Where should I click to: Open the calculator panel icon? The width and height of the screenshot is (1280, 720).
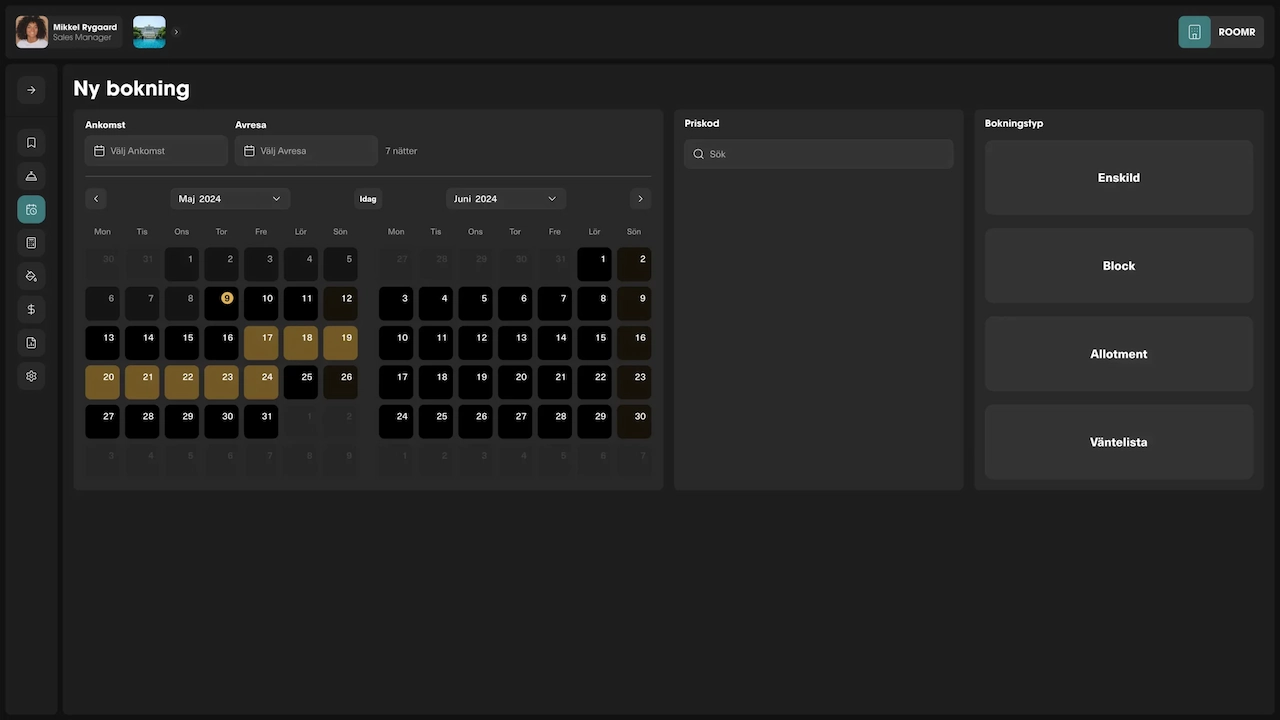pyautogui.click(x=31, y=242)
